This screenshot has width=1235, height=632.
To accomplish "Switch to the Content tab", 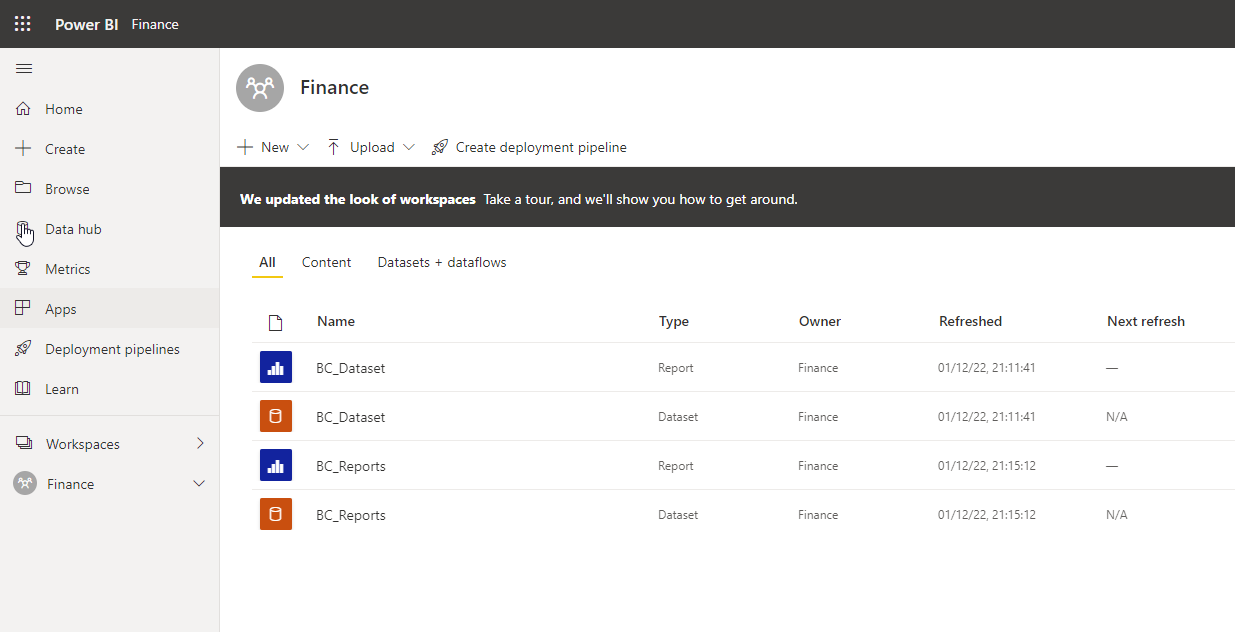I will 327,262.
